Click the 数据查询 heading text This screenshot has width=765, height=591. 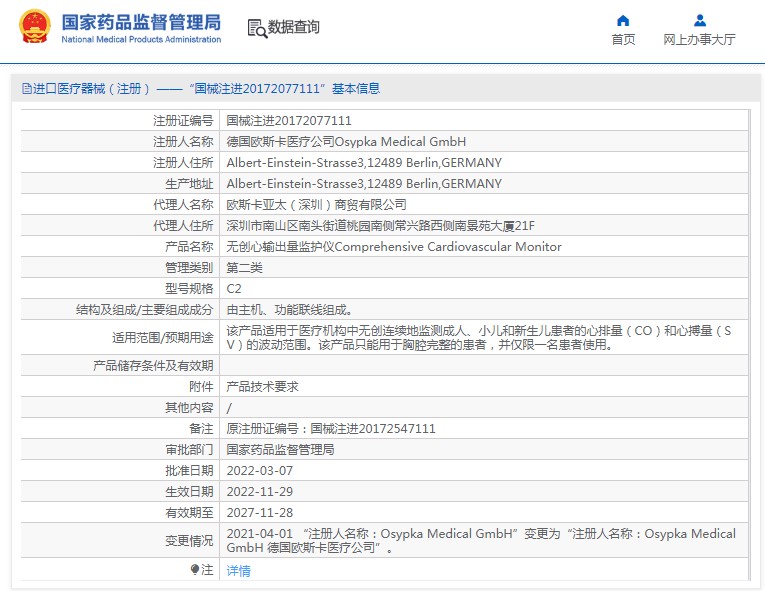click(x=293, y=27)
